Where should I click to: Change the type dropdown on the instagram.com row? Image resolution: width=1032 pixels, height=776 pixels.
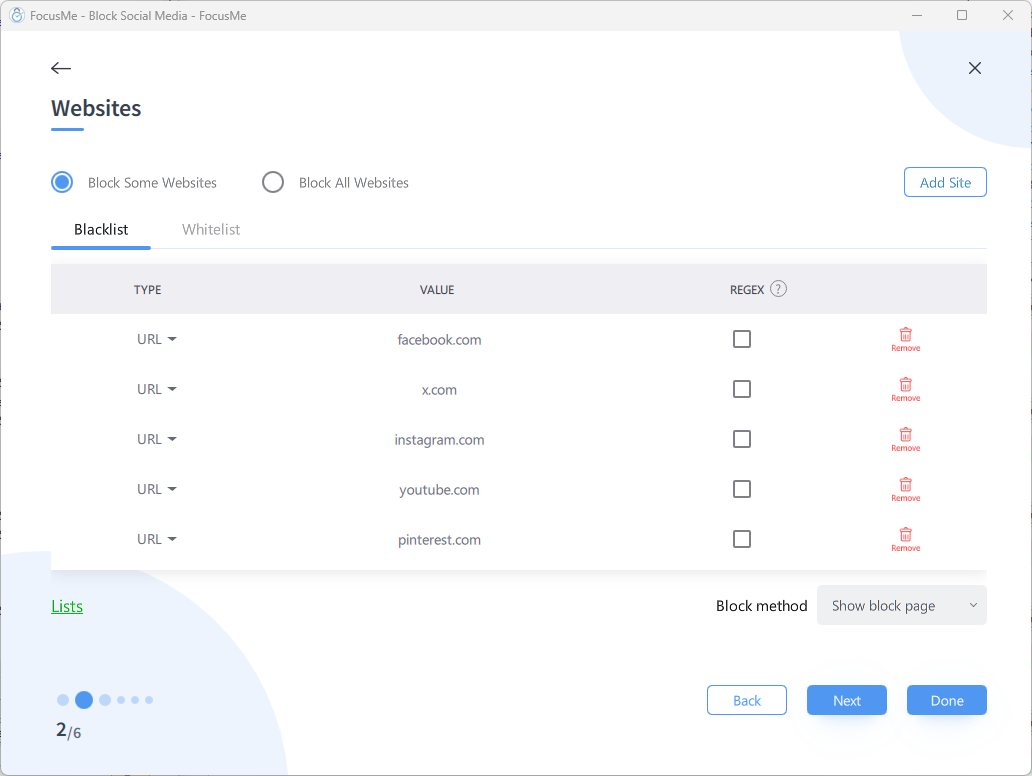[x=157, y=439]
